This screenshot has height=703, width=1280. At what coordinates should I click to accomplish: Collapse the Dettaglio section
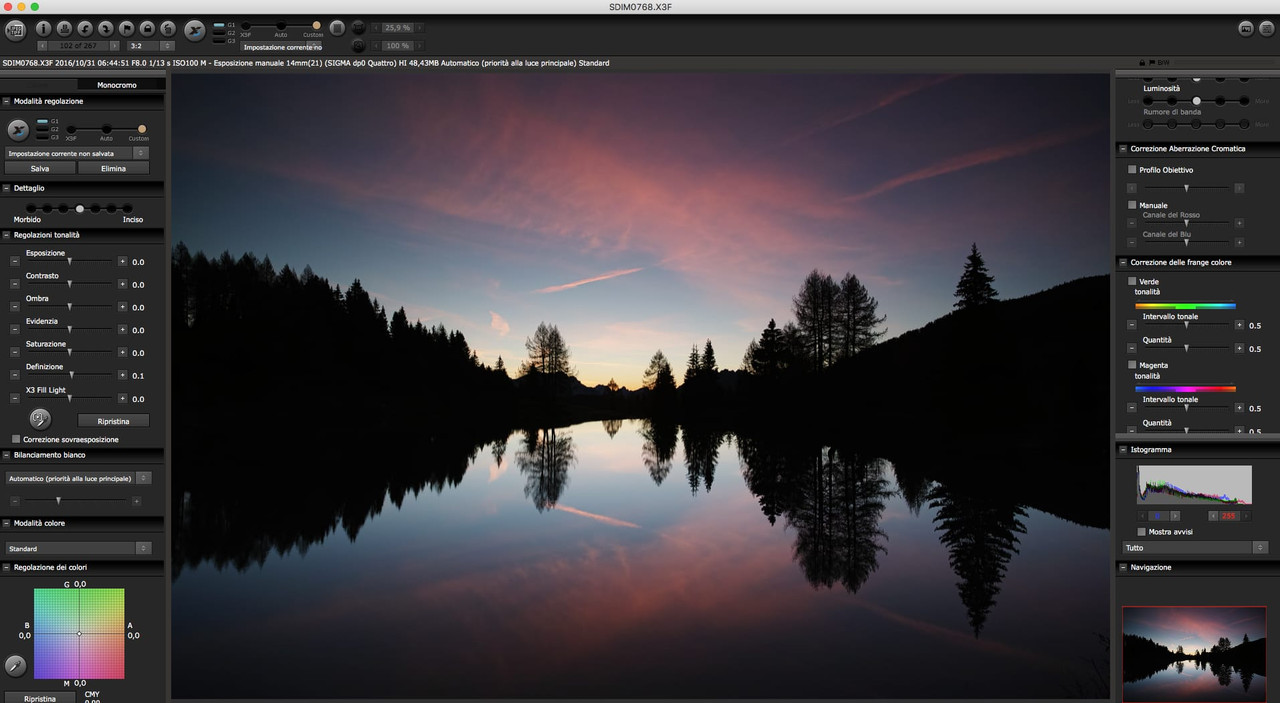7,188
